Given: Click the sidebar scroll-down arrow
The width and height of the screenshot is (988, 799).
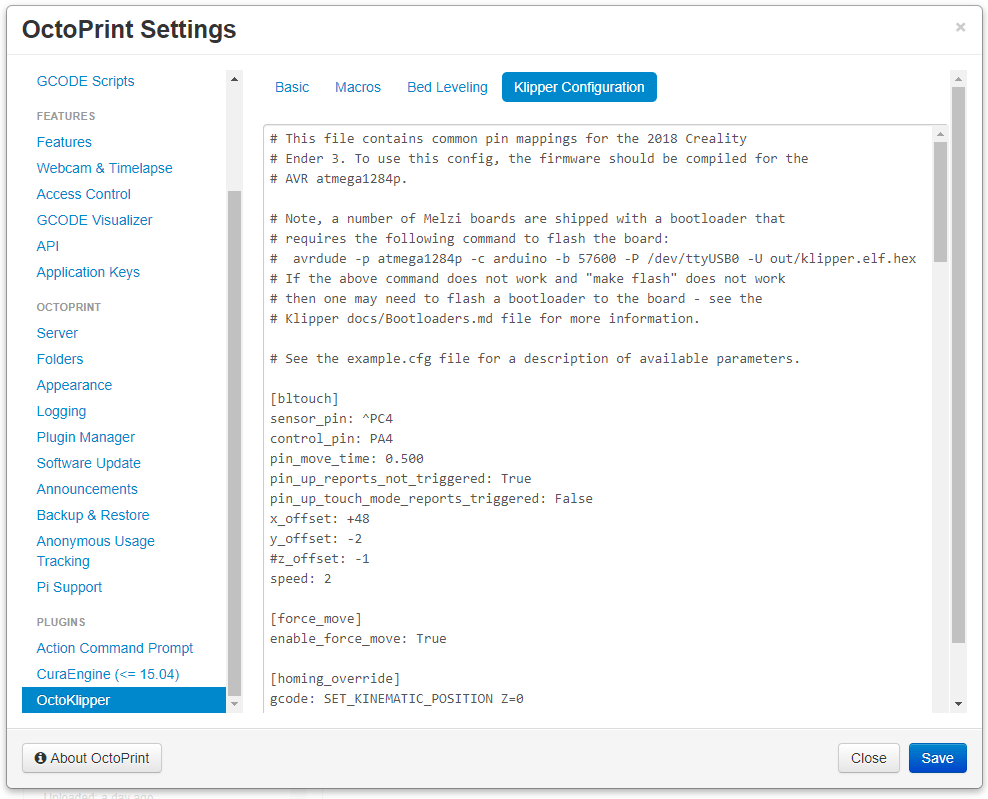Looking at the screenshot, I should click(x=234, y=704).
